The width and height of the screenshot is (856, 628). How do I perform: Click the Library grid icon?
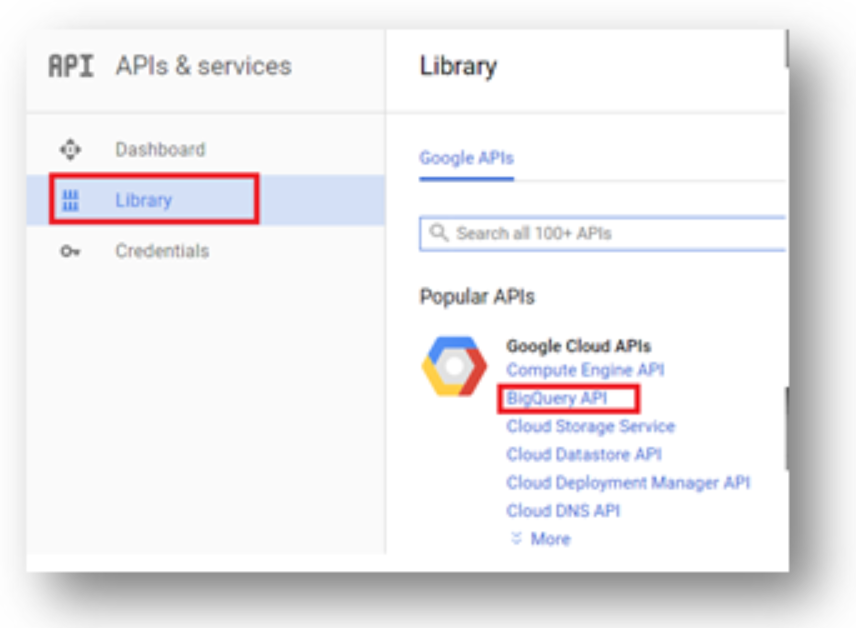[x=70, y=200]
